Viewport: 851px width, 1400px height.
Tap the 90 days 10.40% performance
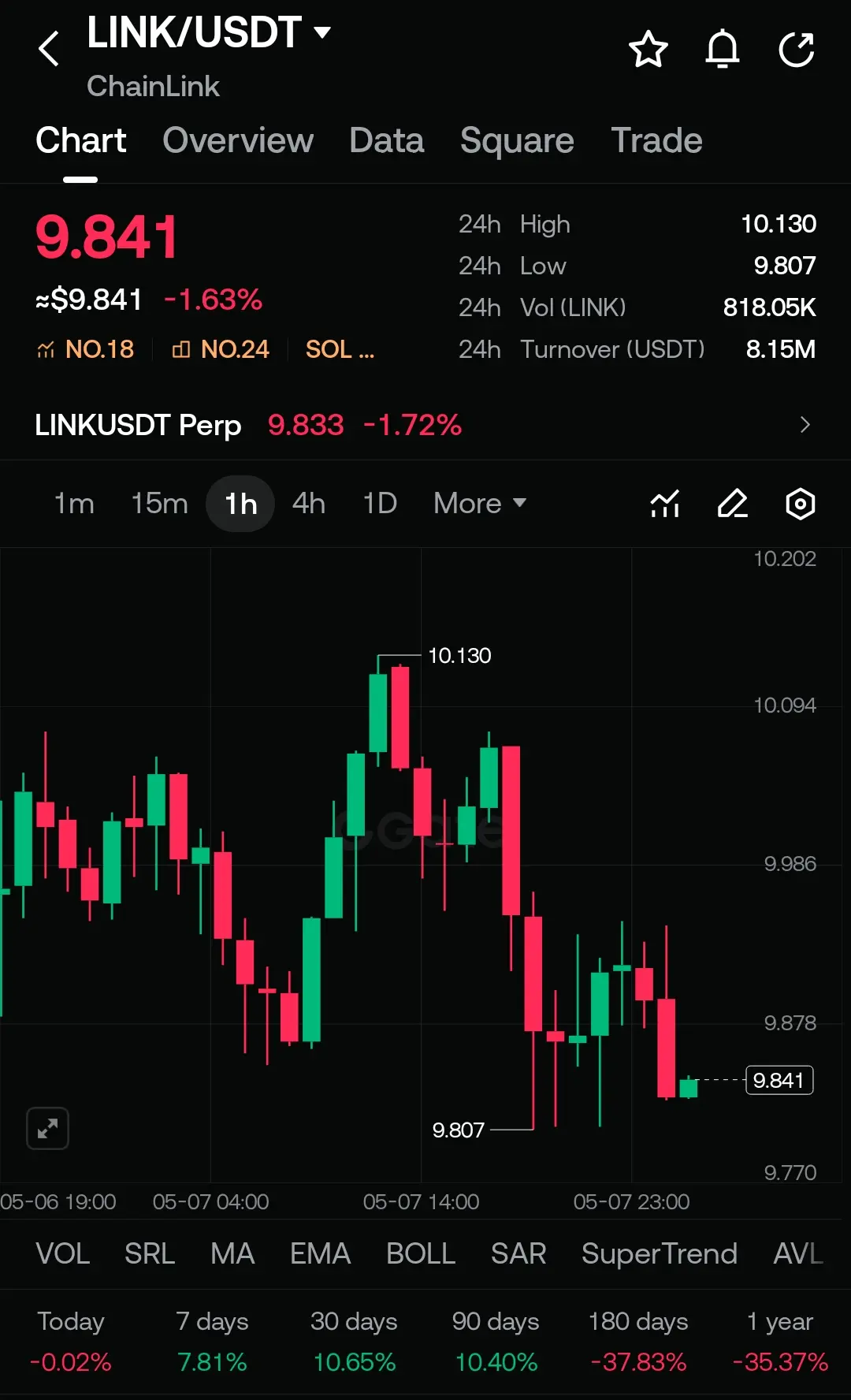[496, 1342]
